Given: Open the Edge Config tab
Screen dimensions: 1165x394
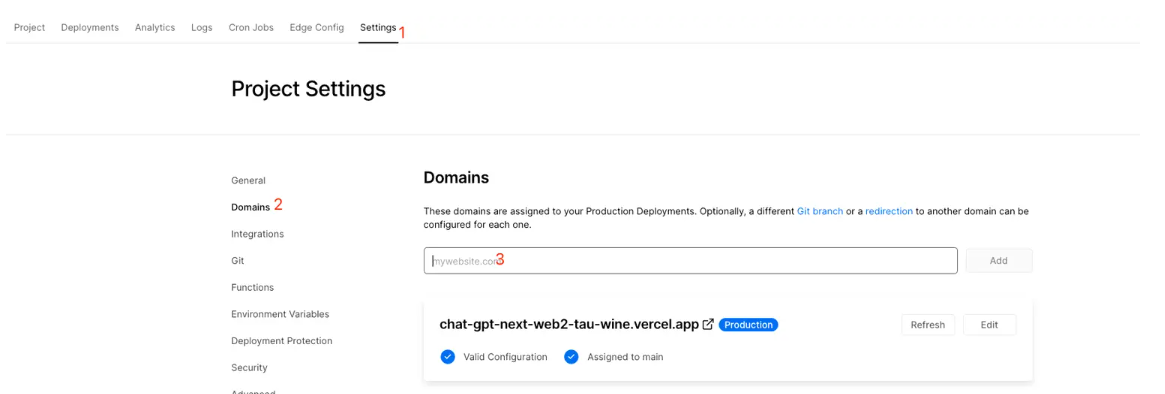Looking at the screenshot, I should click(317, 28).
